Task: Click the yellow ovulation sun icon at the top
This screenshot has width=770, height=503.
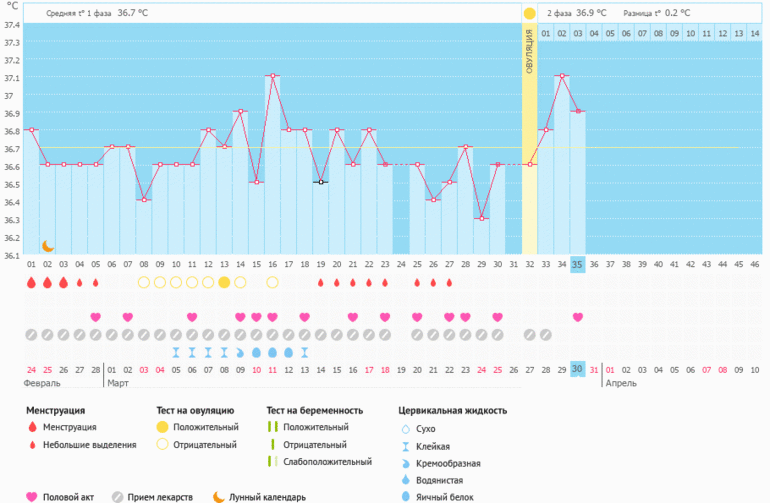Action: [x=529, y=13]
